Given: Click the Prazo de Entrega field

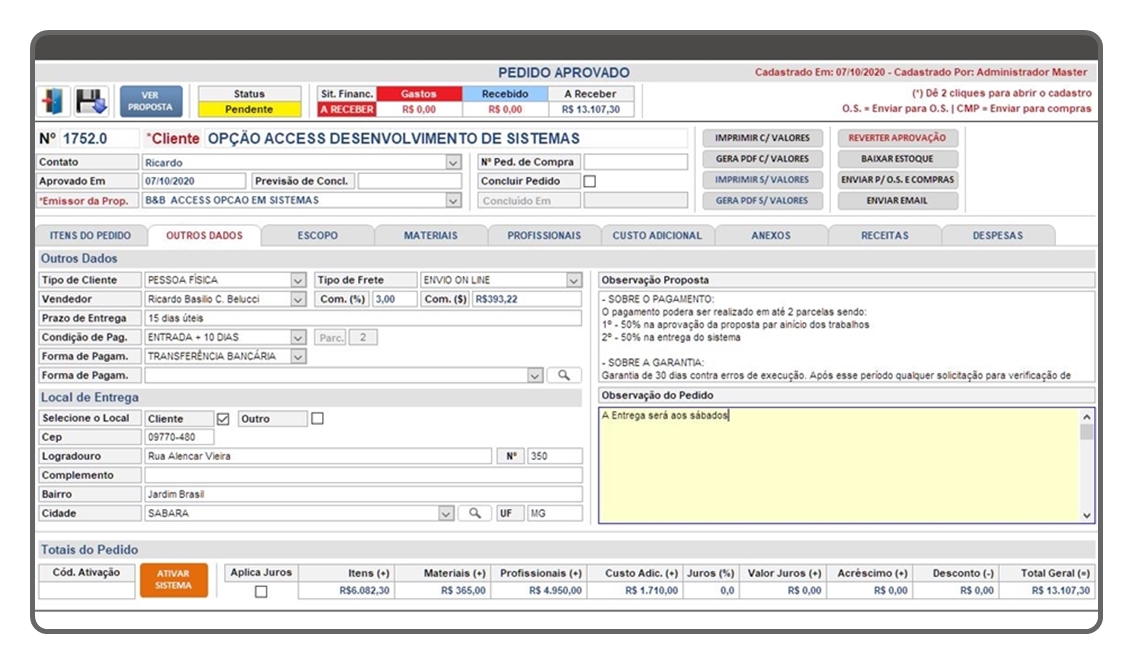Looking at the screenshot, I should 363,318.
